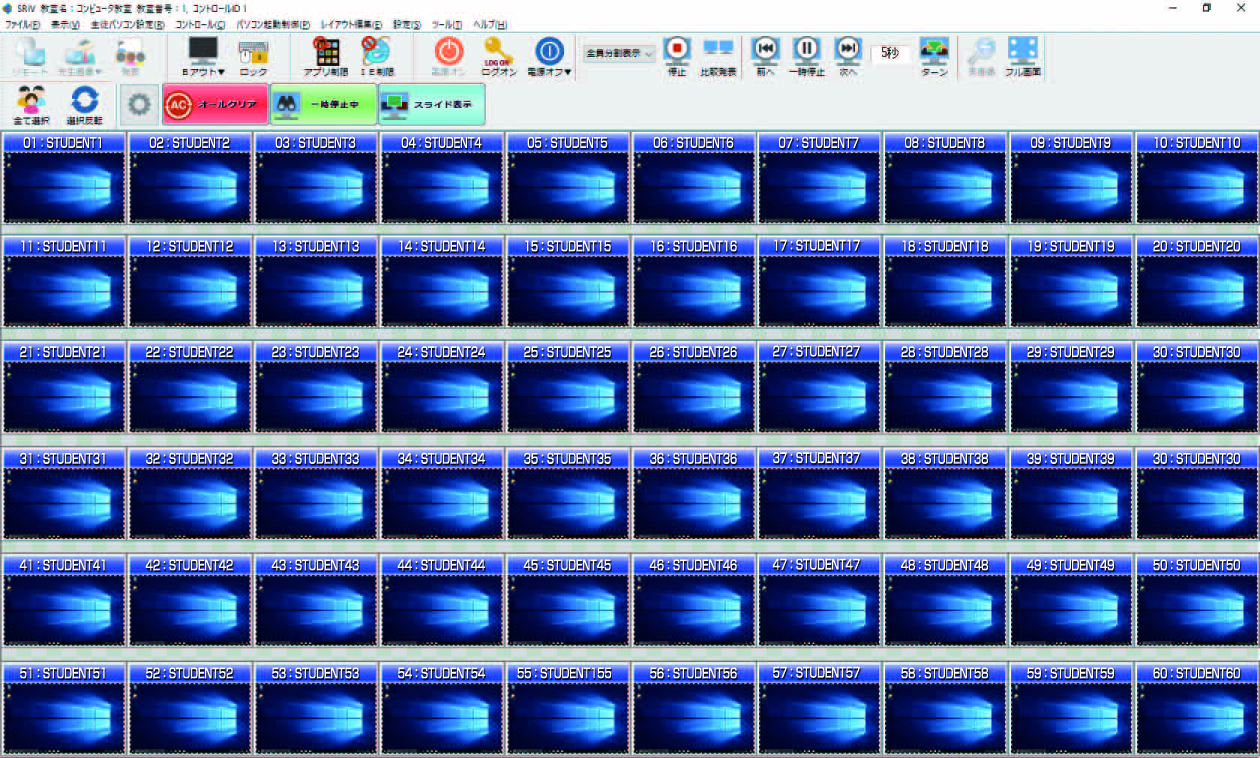Screen dimensions: 1260x758
Task: Select the 60 : STUDENT60 screen thumbnail
Action: pos(1197,717)
